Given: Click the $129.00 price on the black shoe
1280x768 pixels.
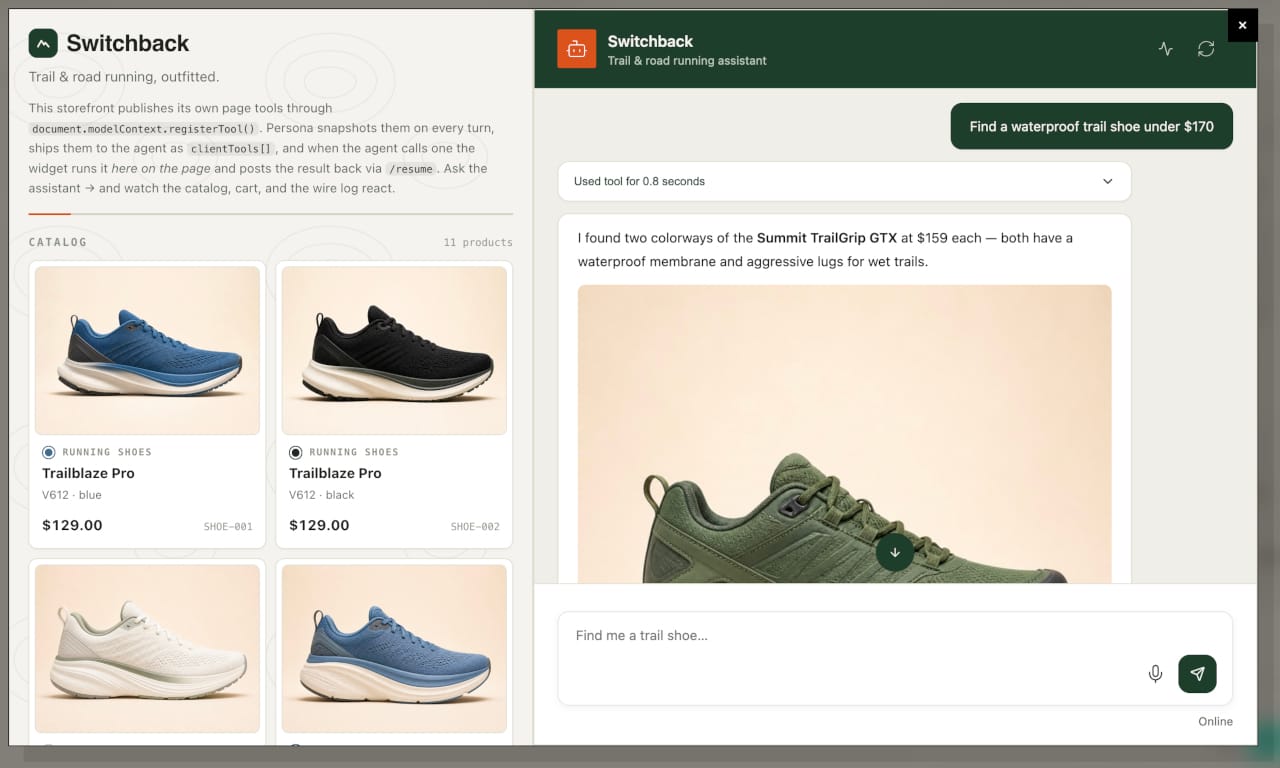Looking at the screenshot, I should [319, 525].
